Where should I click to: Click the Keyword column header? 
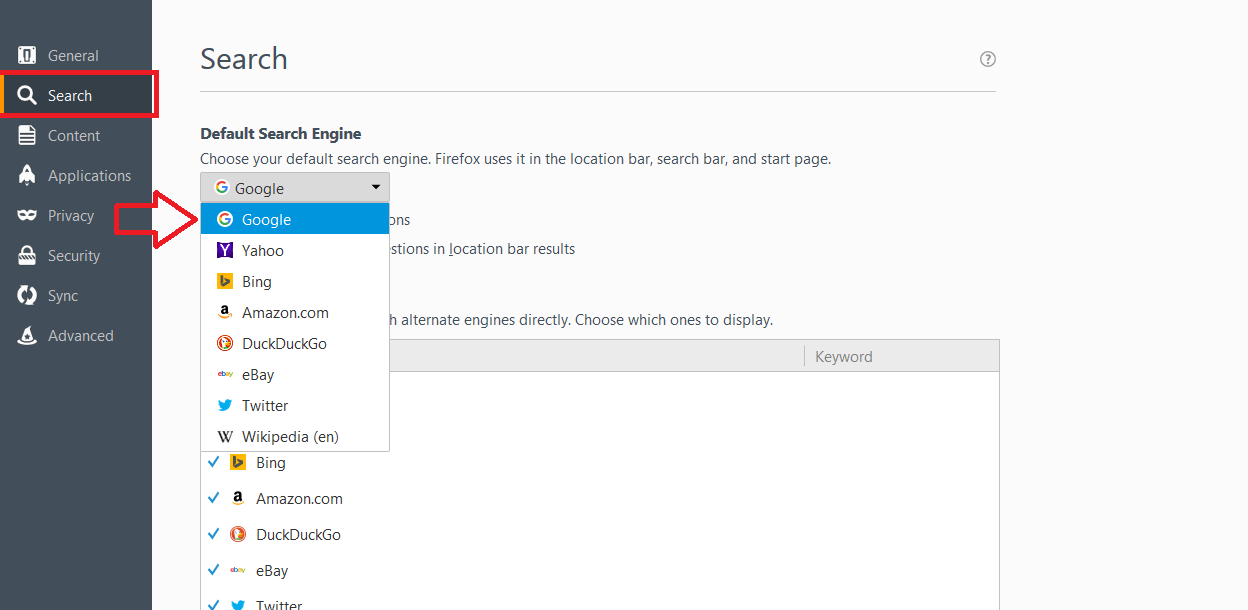[x=844, y=357]
